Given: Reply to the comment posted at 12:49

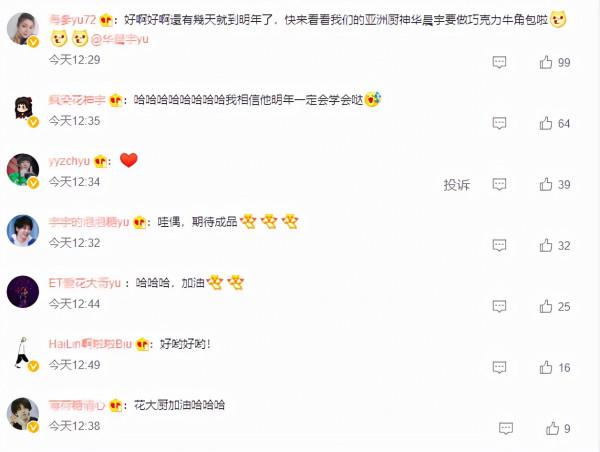Looking at the screenshot, I should coord(499,367).
